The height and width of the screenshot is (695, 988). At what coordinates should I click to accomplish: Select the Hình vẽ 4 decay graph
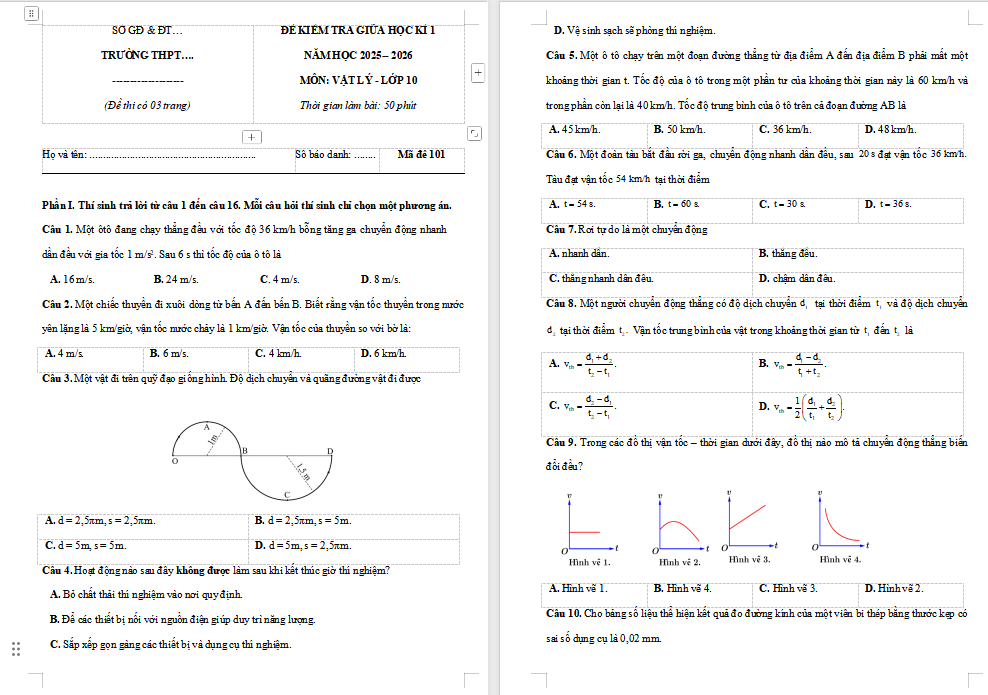coord(842,523)
